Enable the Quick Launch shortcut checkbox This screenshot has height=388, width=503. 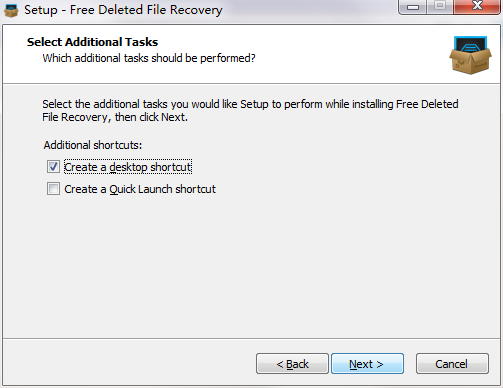click(53, 189)
